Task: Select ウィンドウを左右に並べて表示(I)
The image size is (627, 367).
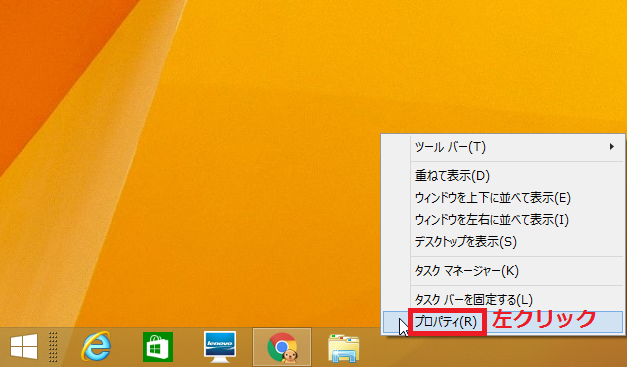Action: click(504, 219)
